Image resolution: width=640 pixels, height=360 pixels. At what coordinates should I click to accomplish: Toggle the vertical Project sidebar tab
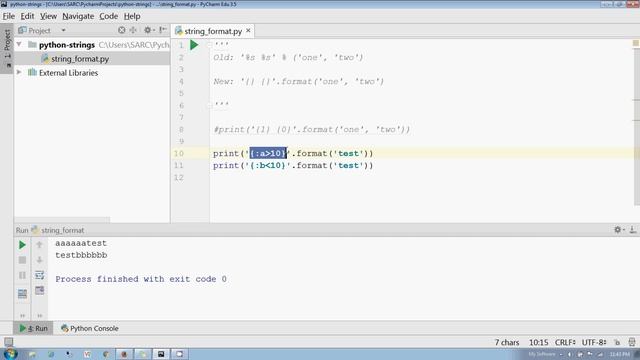(7, 48)
